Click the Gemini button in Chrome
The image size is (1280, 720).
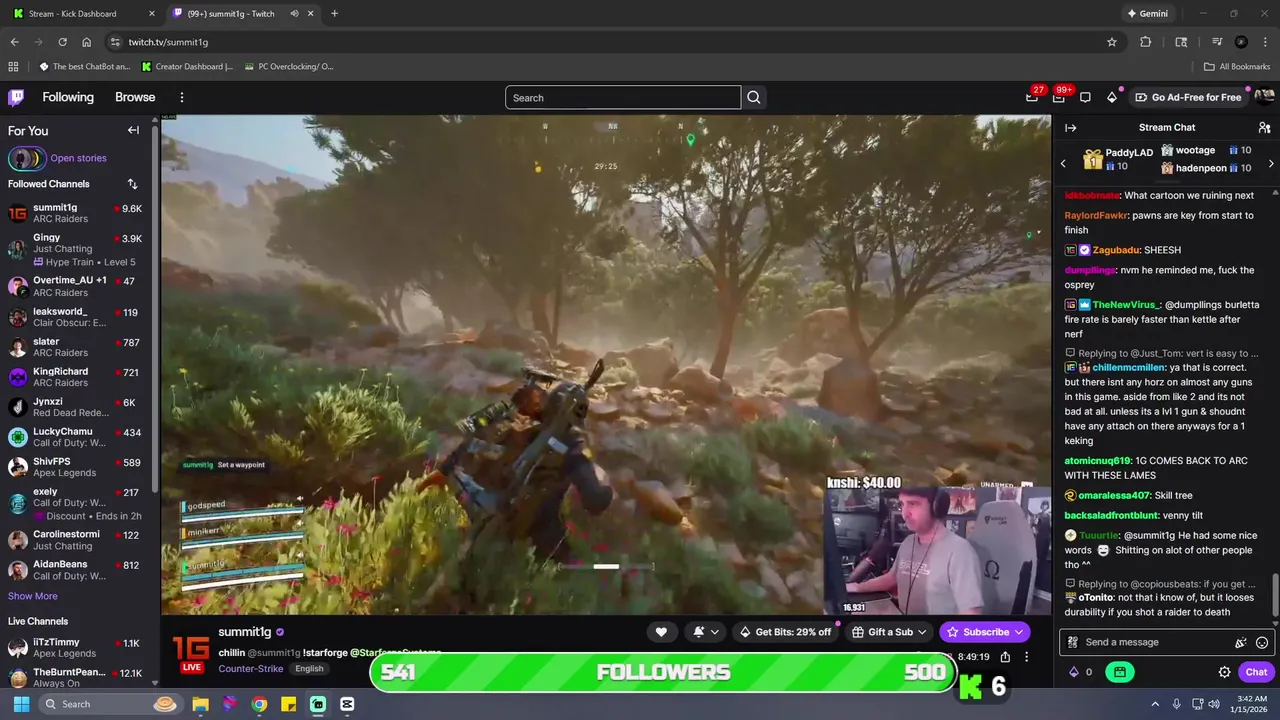pyautogui.click(x=1147, y=14)
